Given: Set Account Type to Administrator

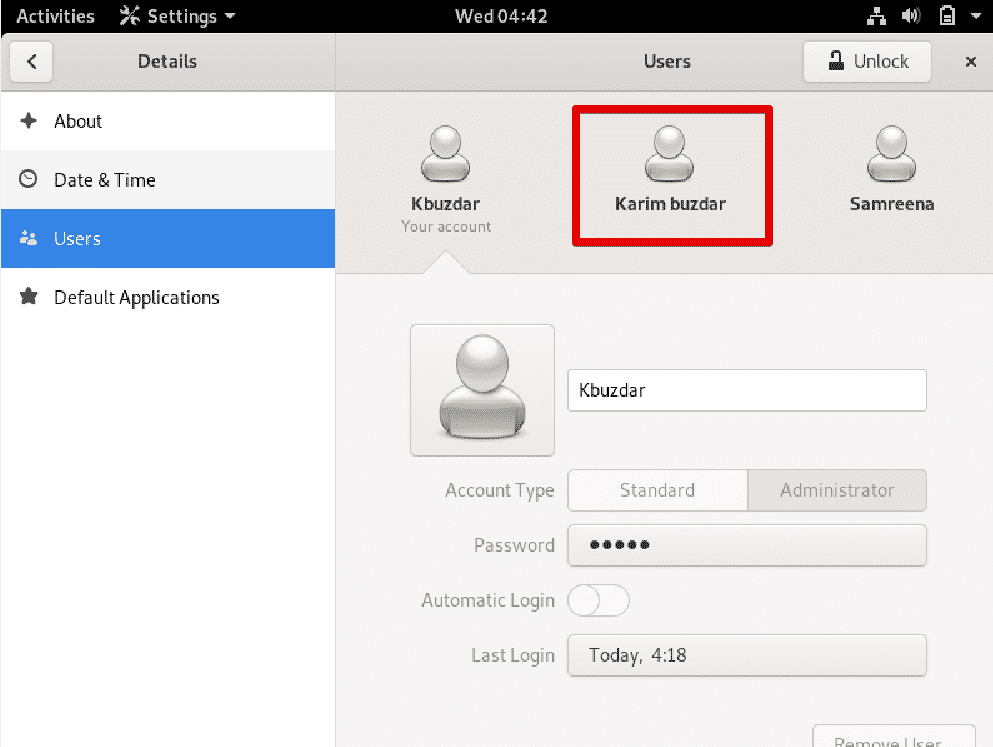Looking at the screenshot, I should click(x=837, y=491).
